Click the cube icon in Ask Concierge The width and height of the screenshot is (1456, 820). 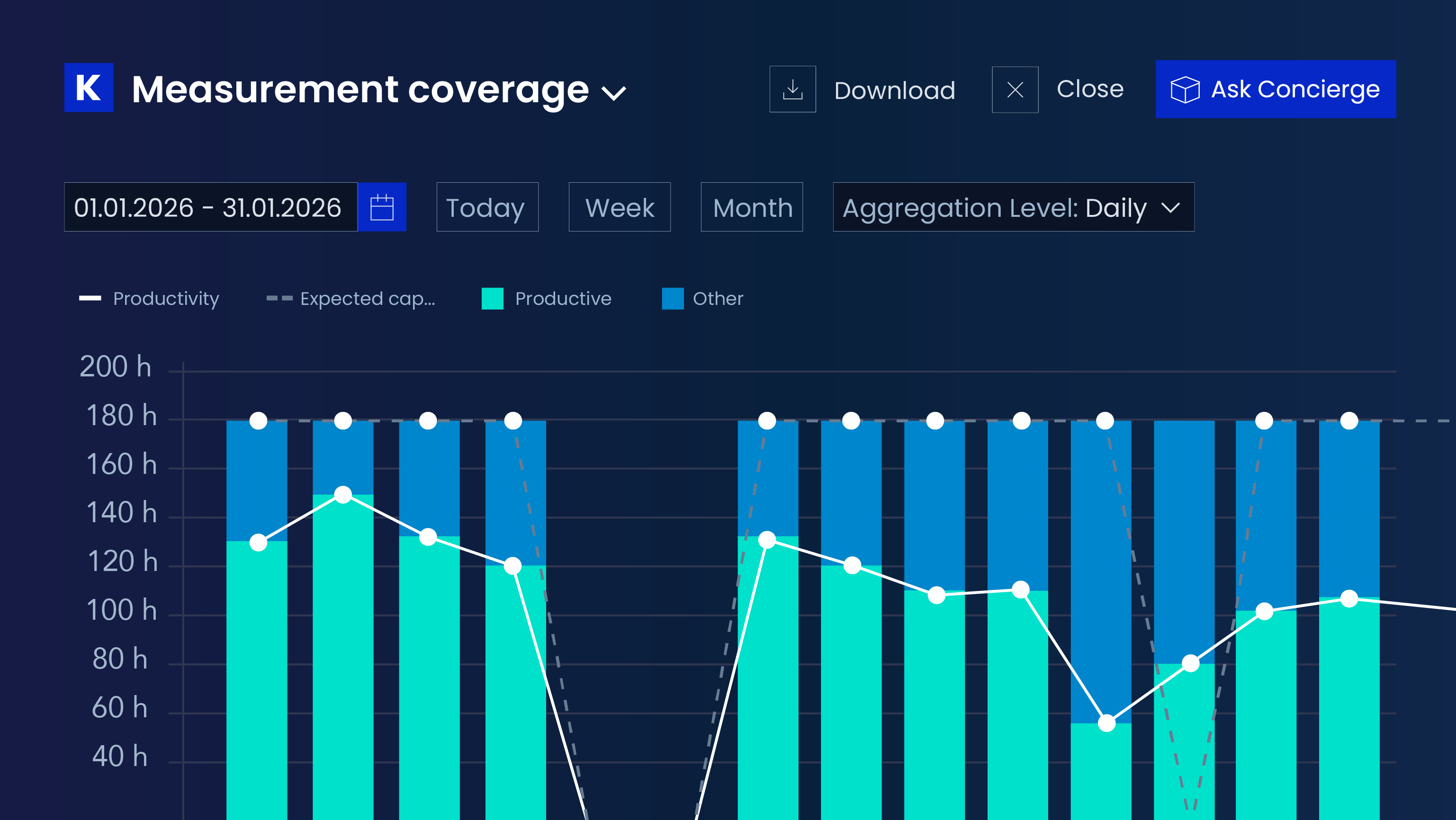(1185, 89)
